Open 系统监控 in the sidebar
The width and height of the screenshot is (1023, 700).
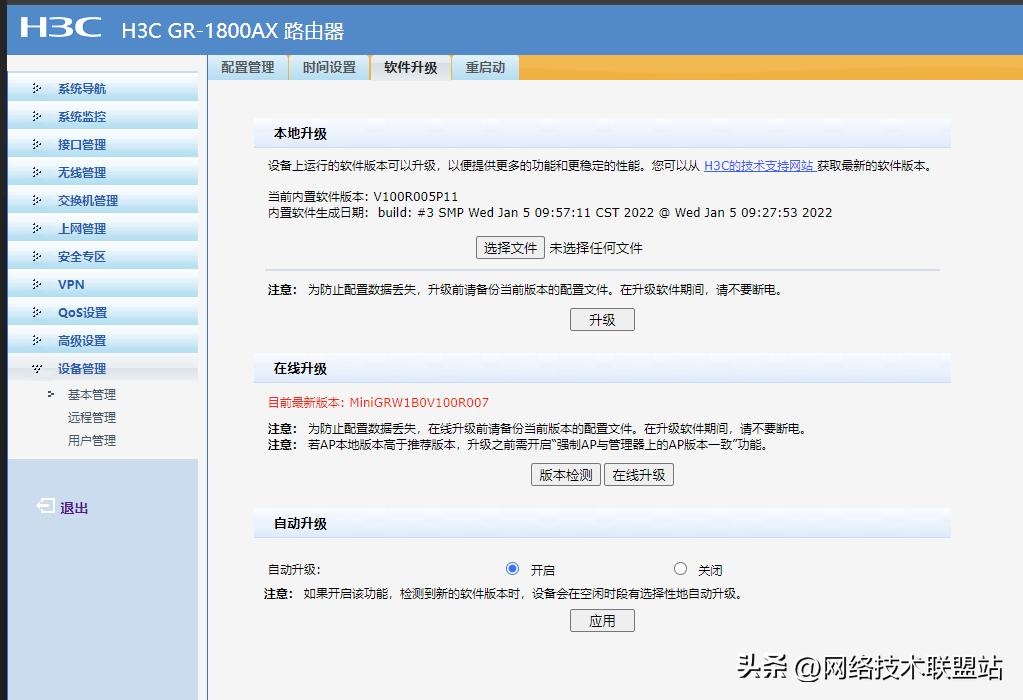pyautogui.click(x=82, y=117)
